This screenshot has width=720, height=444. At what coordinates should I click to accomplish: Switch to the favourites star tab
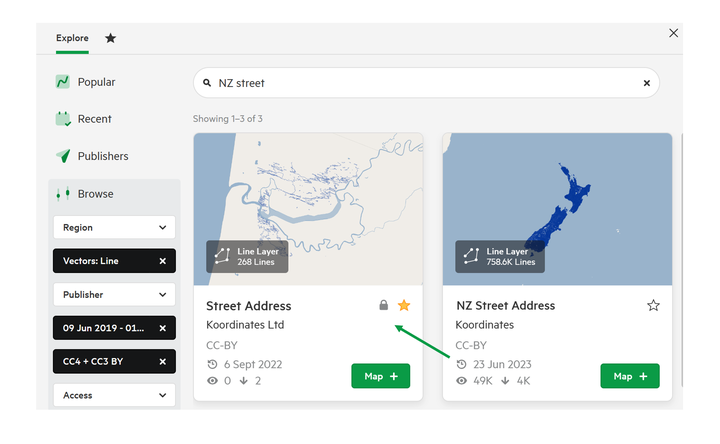click(x=110, y=38)
